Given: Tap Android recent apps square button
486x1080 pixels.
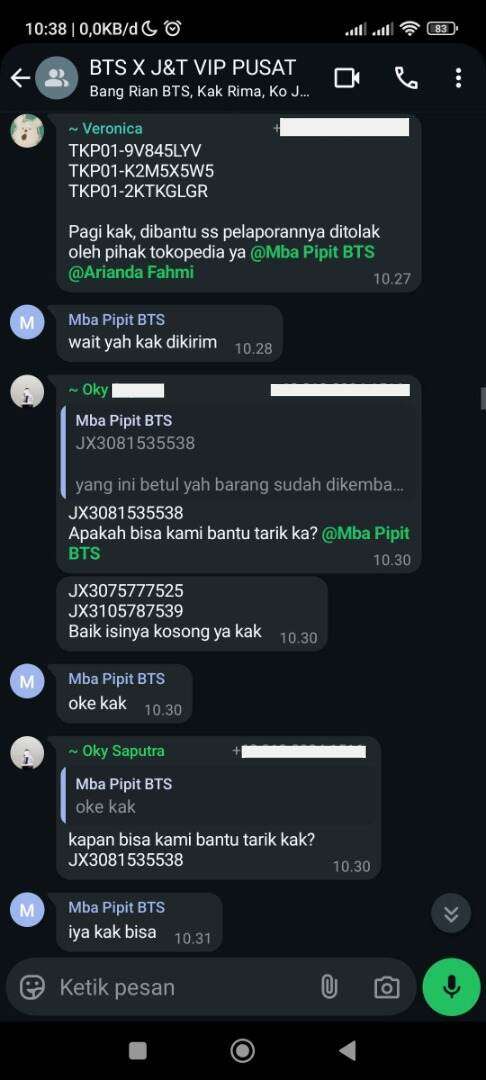Looking at the screenshot, I should 138,1050.
